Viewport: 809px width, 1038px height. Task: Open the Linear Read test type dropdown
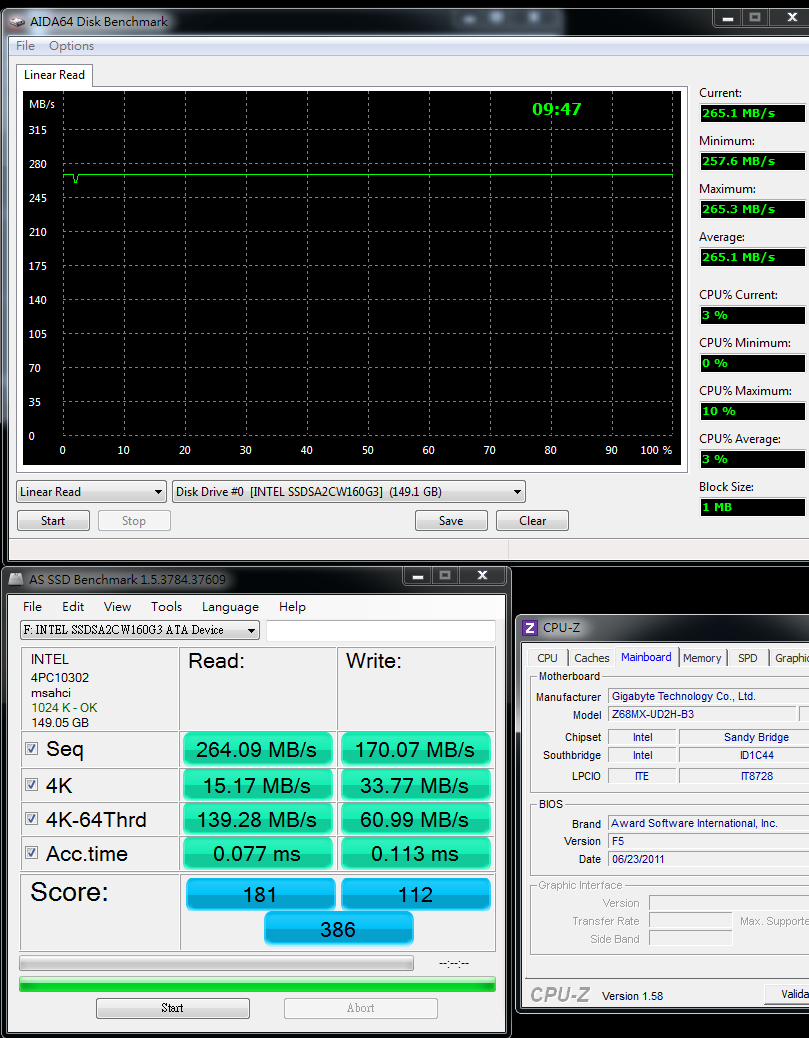(91, 492)
